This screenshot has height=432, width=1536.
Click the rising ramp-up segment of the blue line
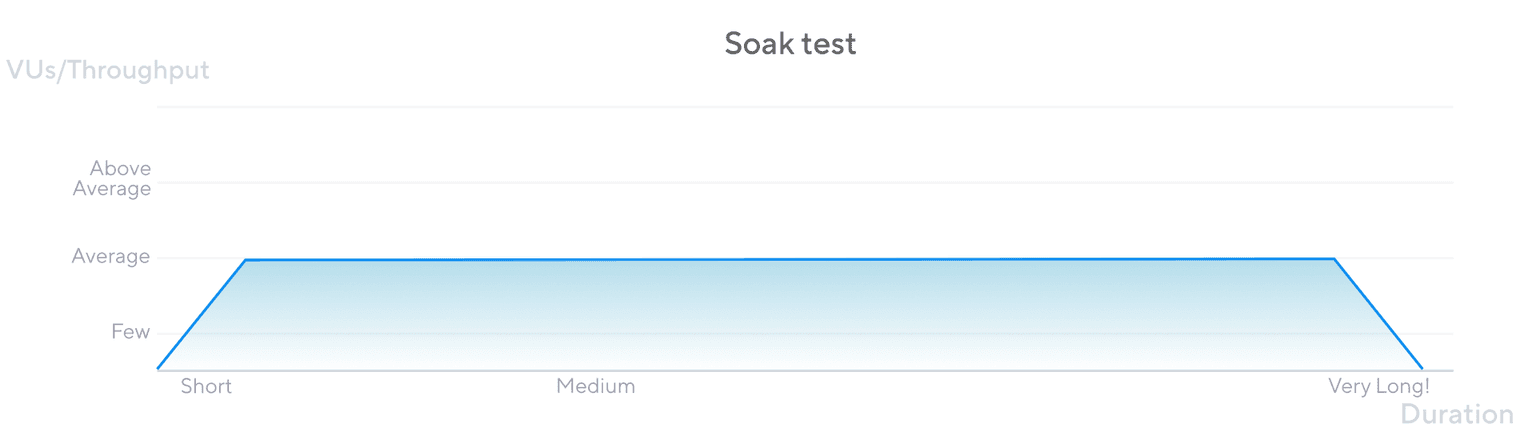pyautogui.click(x=202, y=314)
